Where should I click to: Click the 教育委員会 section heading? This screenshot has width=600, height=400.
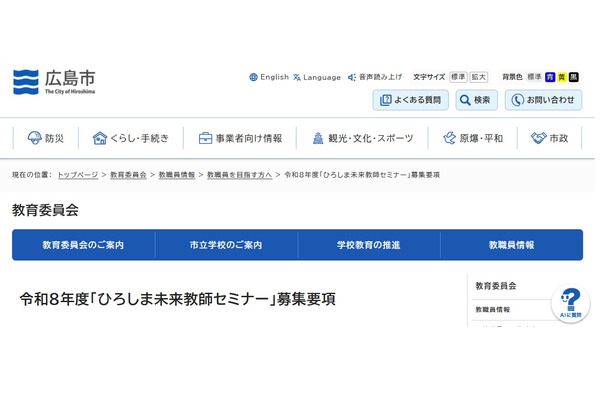[45, 210]
